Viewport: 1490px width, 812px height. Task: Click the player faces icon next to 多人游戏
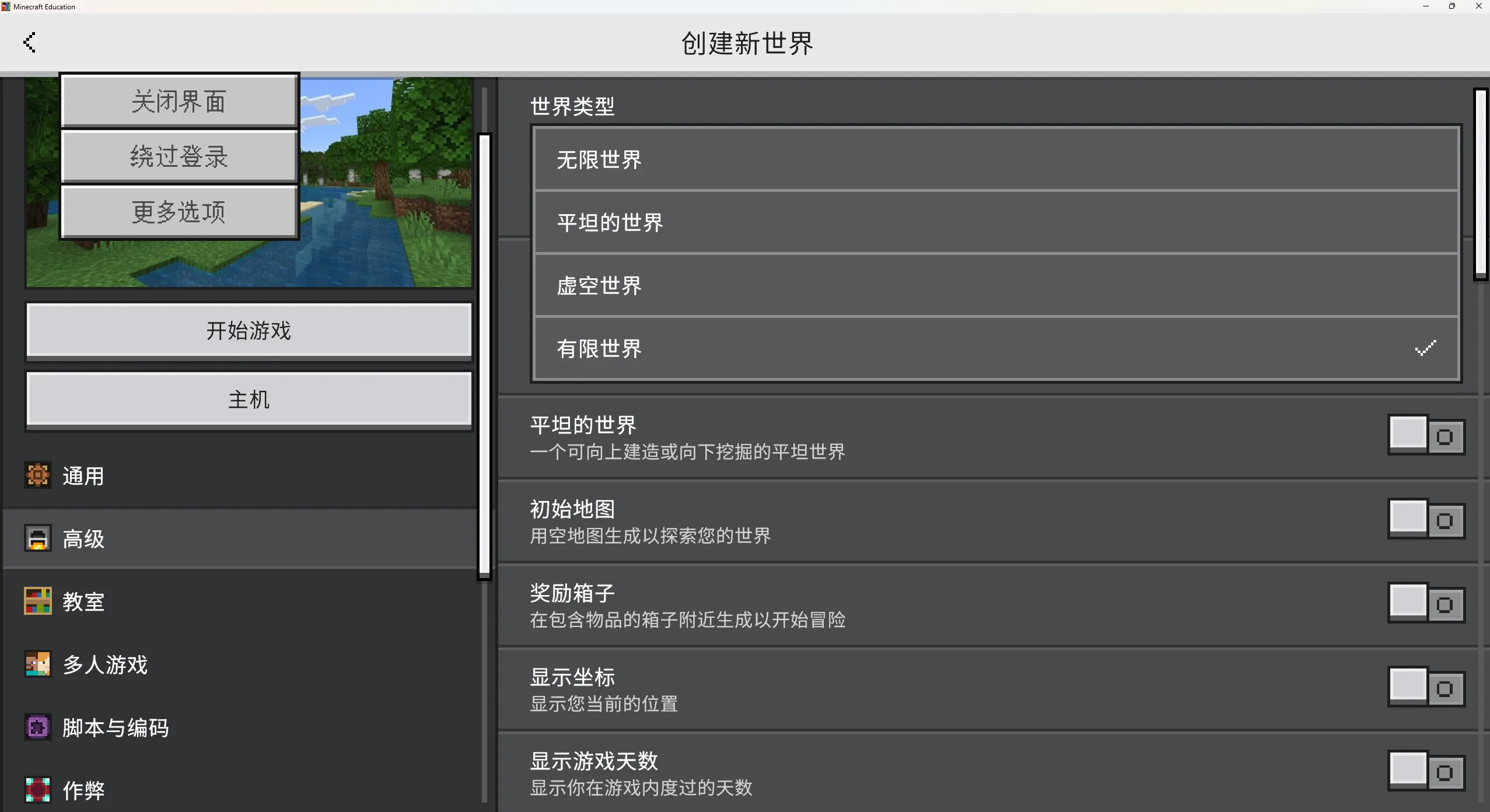point(38,664)
